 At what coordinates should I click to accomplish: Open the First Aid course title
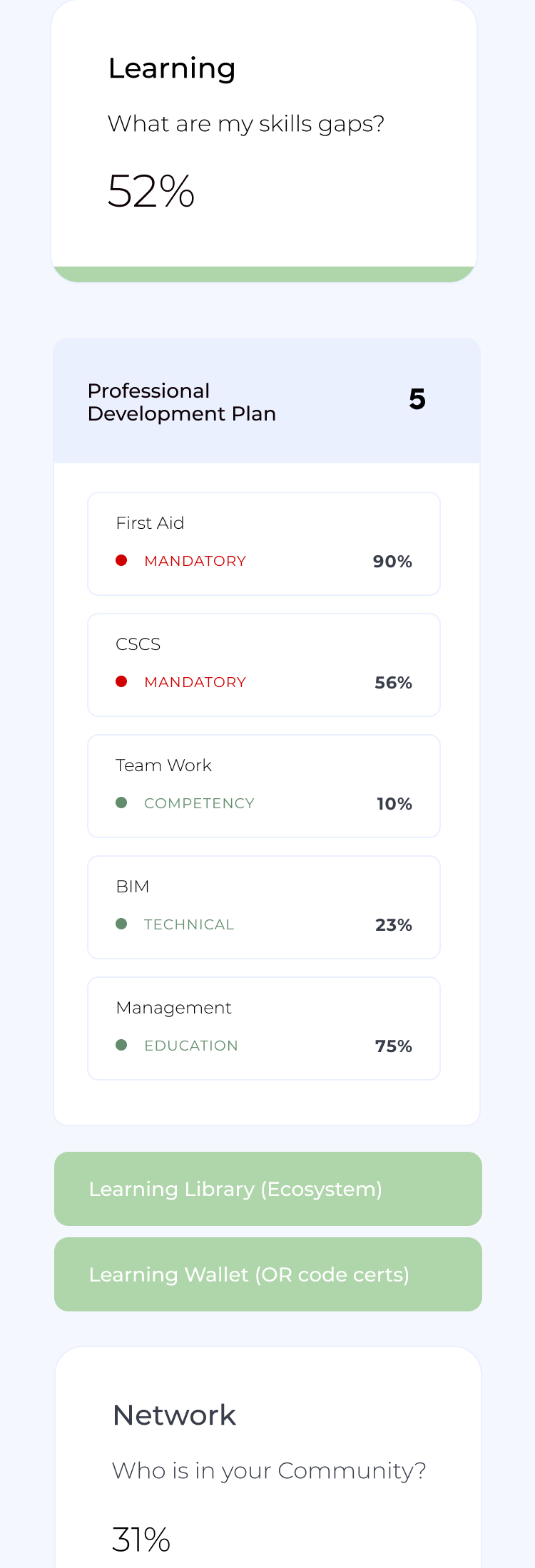[x=150, y=523]
